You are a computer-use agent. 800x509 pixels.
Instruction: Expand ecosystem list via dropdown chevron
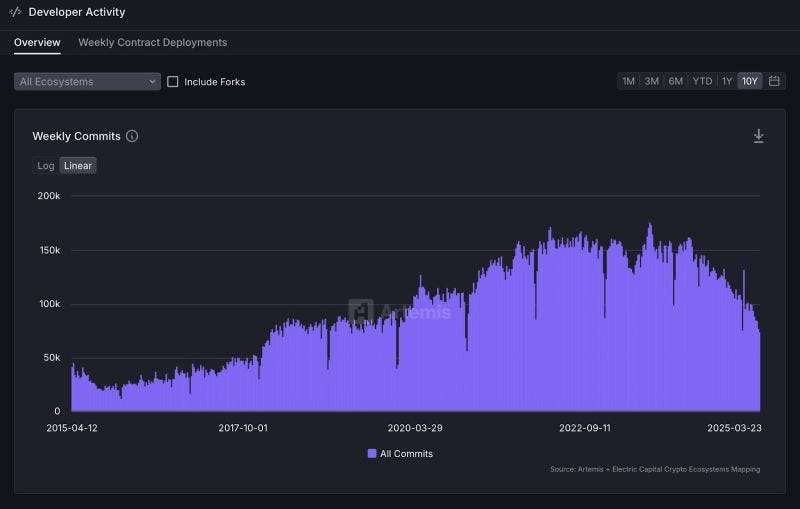coord(152,82)
